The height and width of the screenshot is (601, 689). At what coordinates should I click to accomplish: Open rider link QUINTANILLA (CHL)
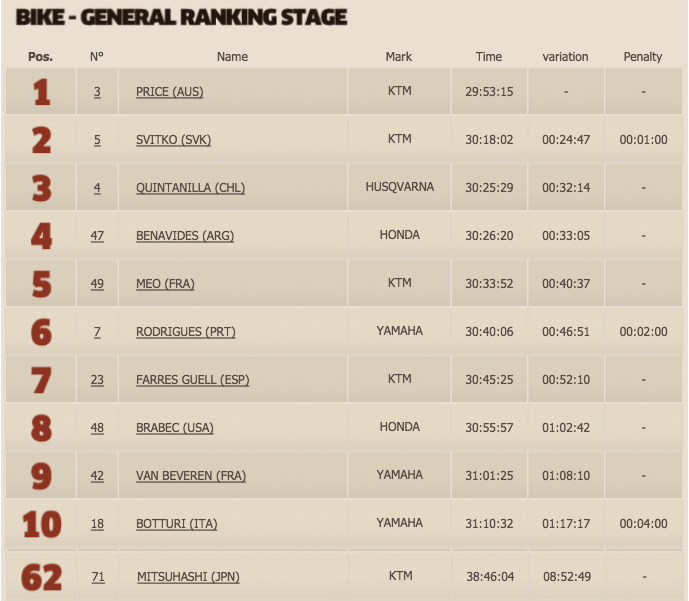[191, 188]
